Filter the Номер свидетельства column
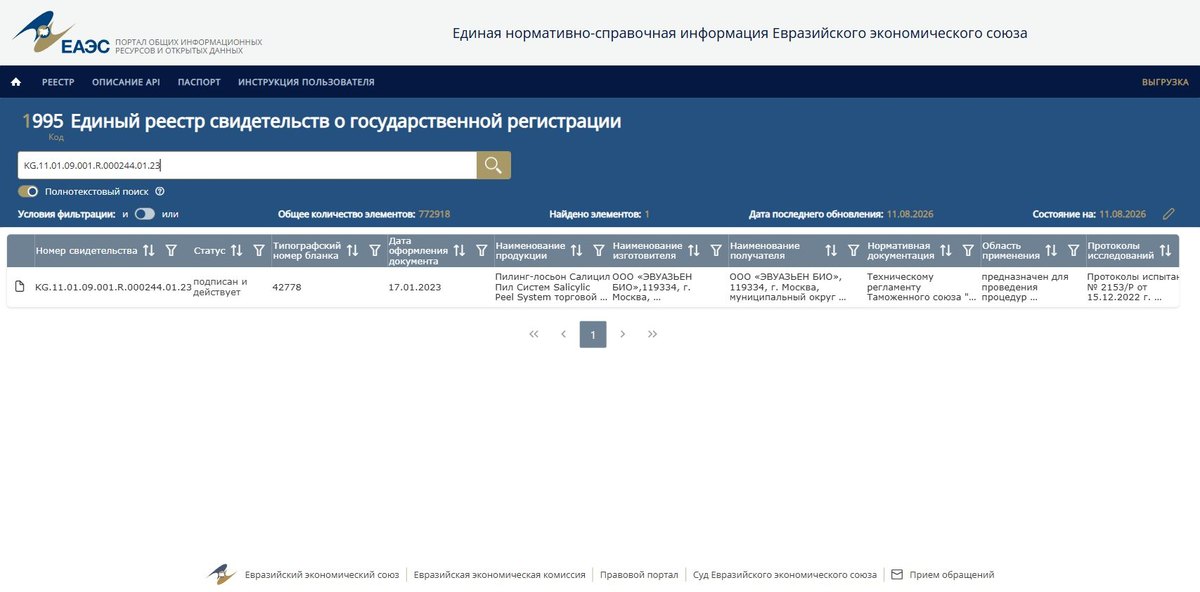This screenshot has height=592, width=1200. tap(171, 251)
